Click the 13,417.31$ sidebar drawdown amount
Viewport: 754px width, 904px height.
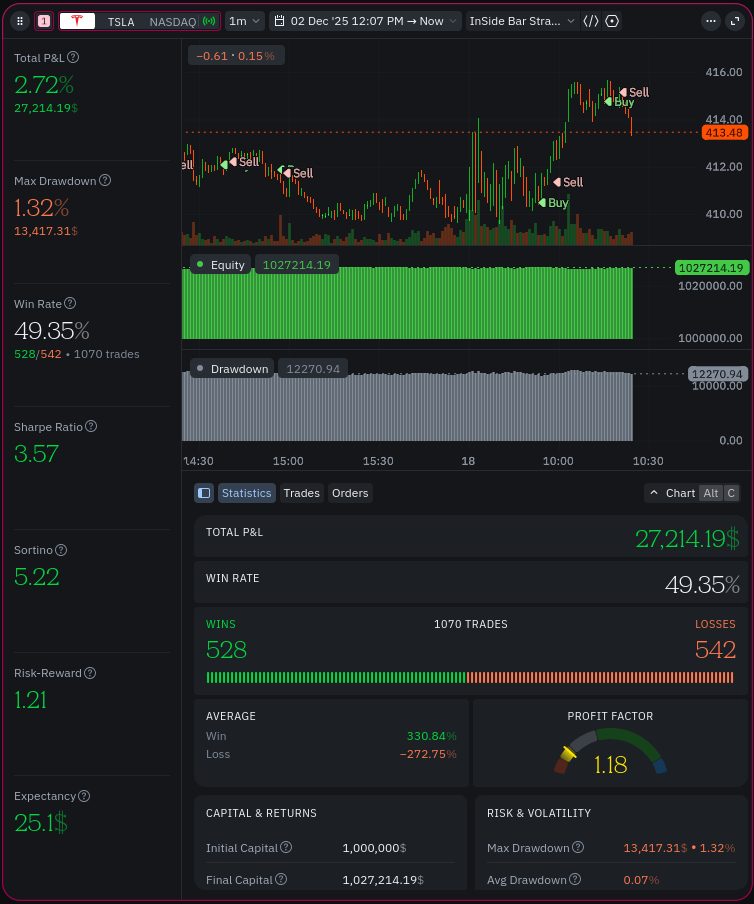(46, 231)
